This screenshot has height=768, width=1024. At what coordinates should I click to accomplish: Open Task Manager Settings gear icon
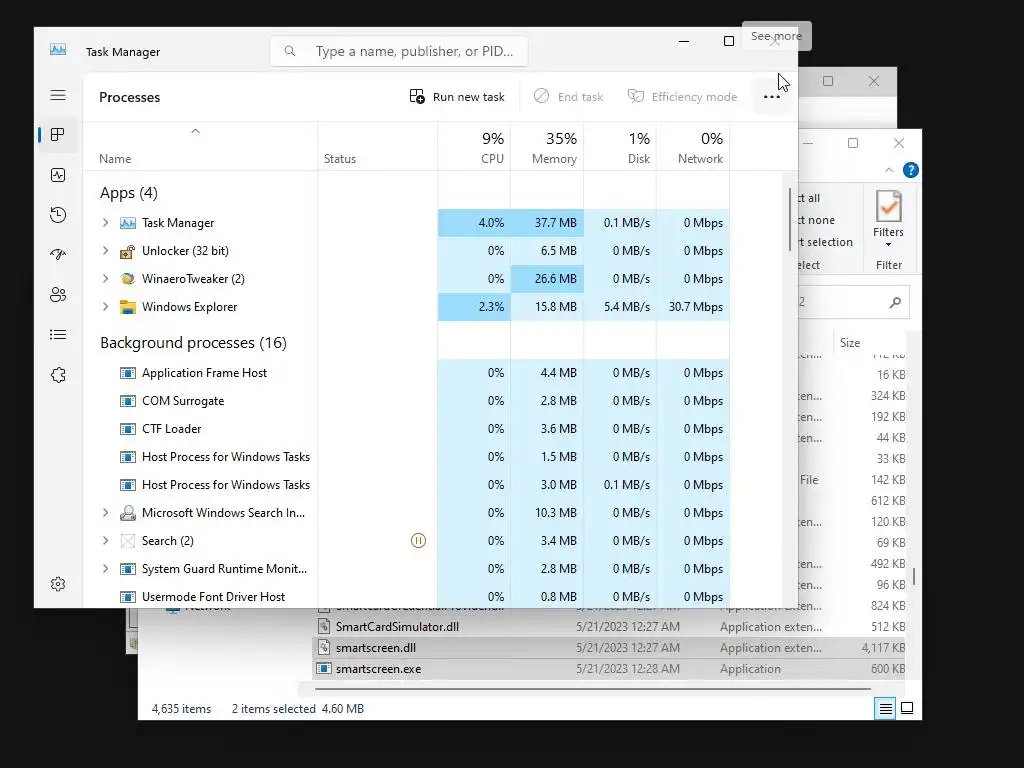click(x=58, y=584)
